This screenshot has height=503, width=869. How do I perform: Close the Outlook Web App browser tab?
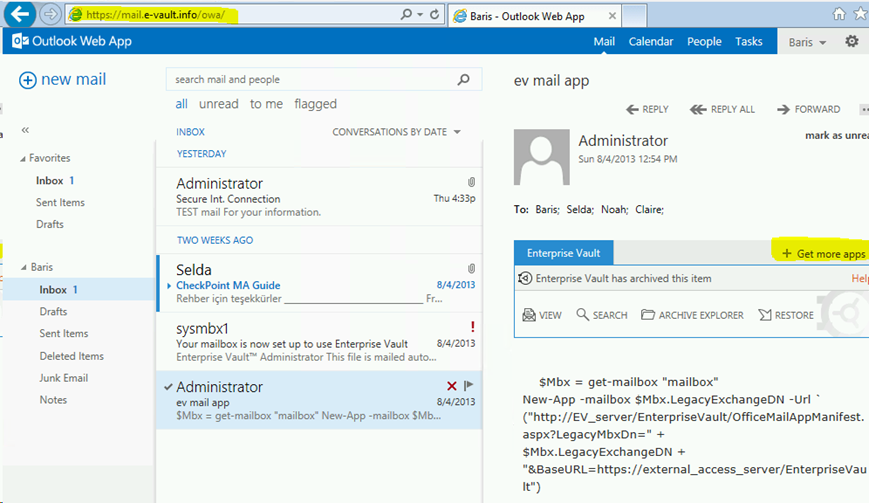[x=612, y=16]
